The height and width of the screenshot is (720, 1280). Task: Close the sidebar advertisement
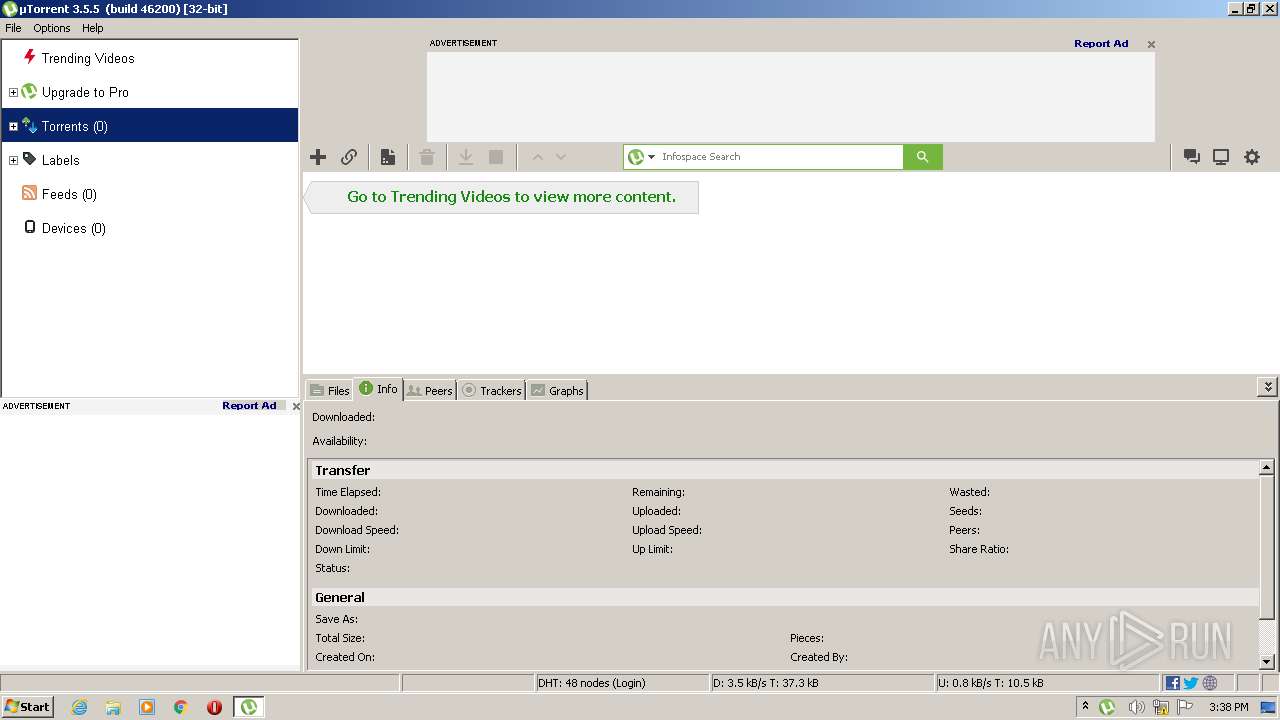tap(295, 406)
